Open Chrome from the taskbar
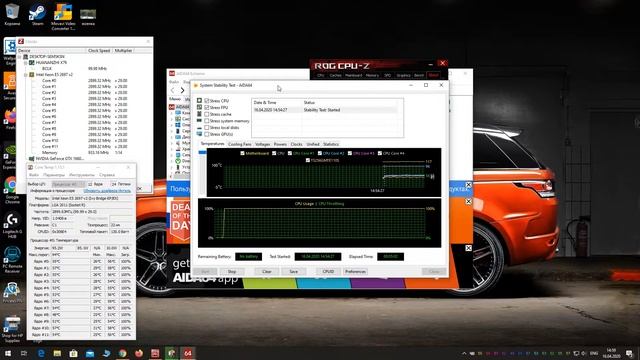640x360 pixels. [122, 353]
